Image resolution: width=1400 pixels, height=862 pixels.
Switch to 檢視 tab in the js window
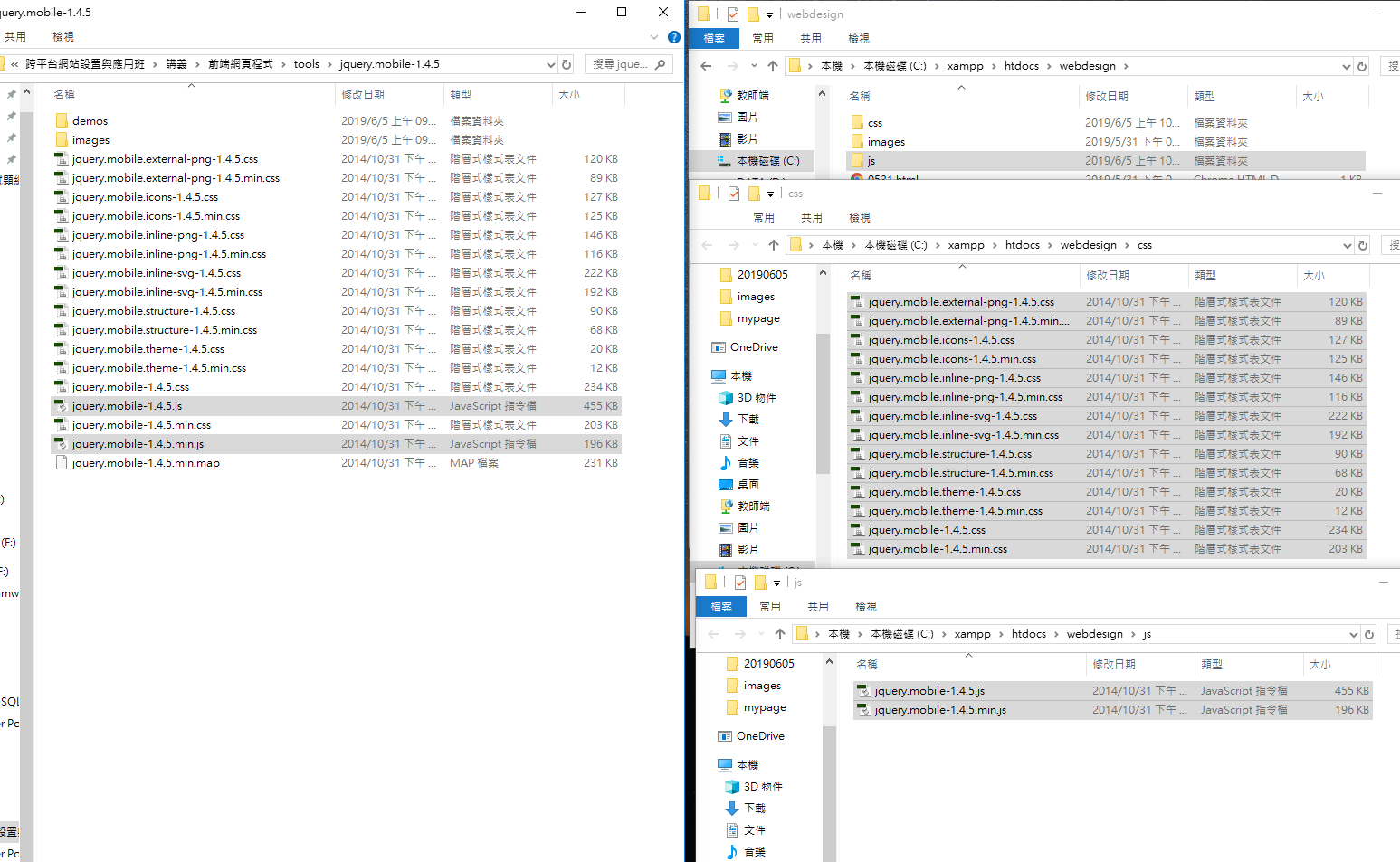pos(865,607)
